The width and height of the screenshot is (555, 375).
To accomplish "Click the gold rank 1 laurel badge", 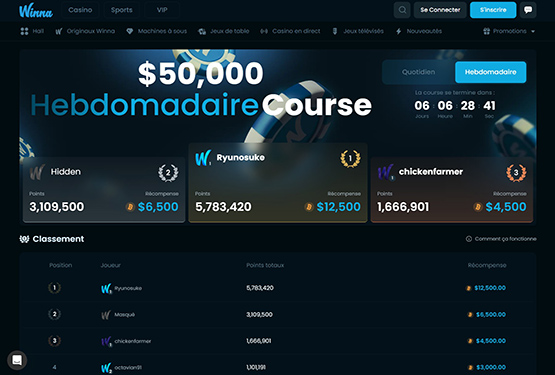I will (x=350, y=158).
